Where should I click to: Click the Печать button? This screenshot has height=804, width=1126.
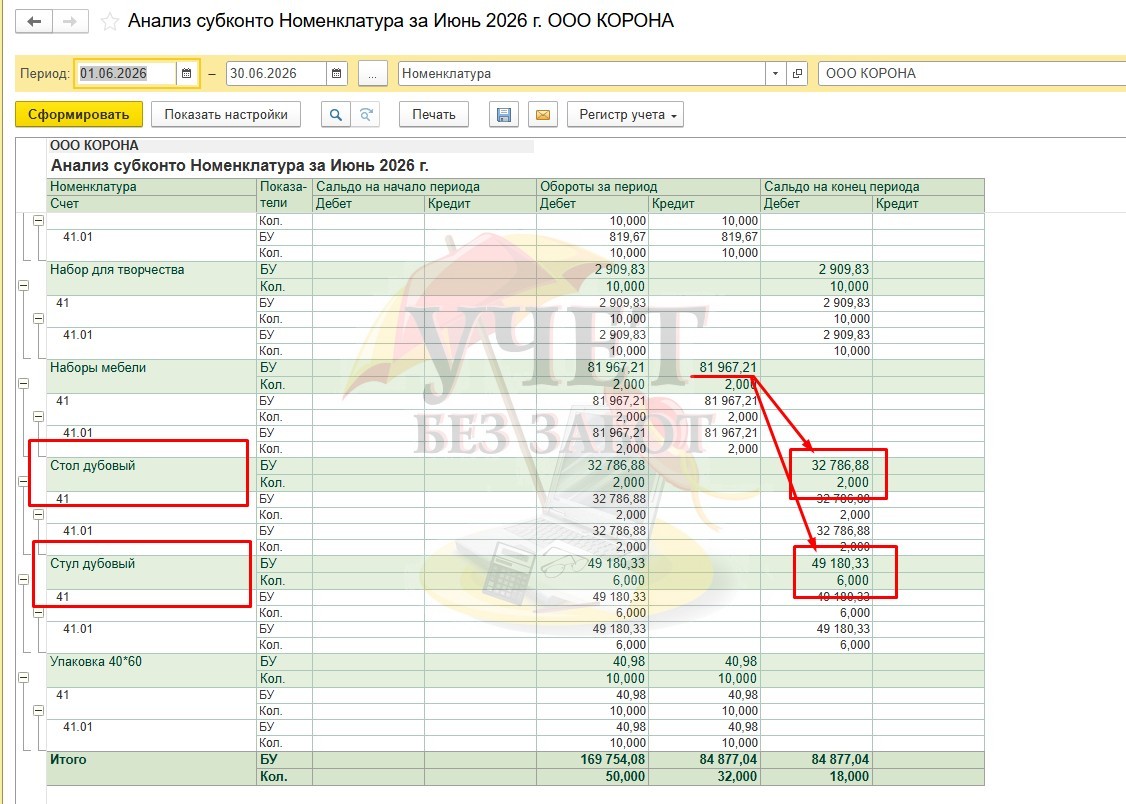(x=433, y=115)
